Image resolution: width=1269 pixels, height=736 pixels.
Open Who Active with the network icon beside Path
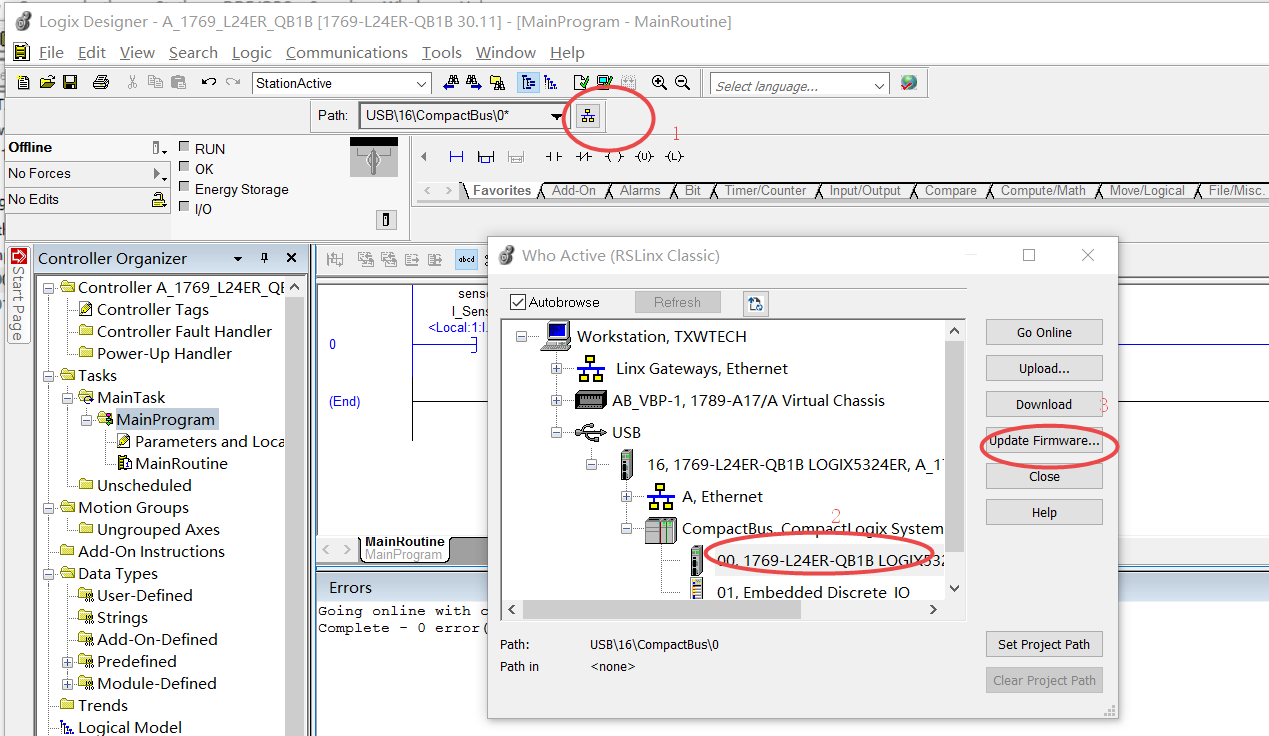(588, 116)
